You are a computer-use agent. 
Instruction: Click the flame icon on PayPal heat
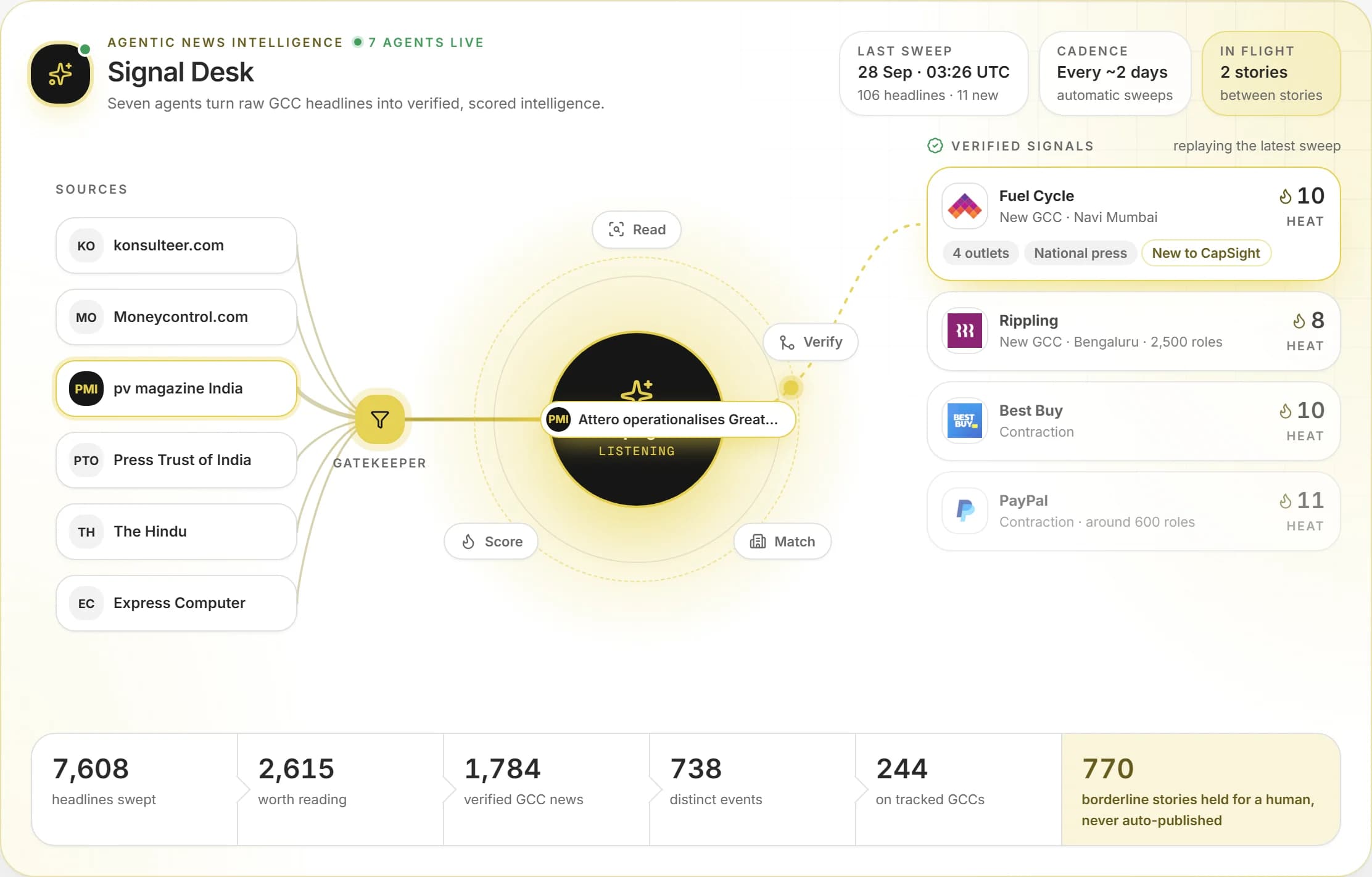click(1286, 501)
